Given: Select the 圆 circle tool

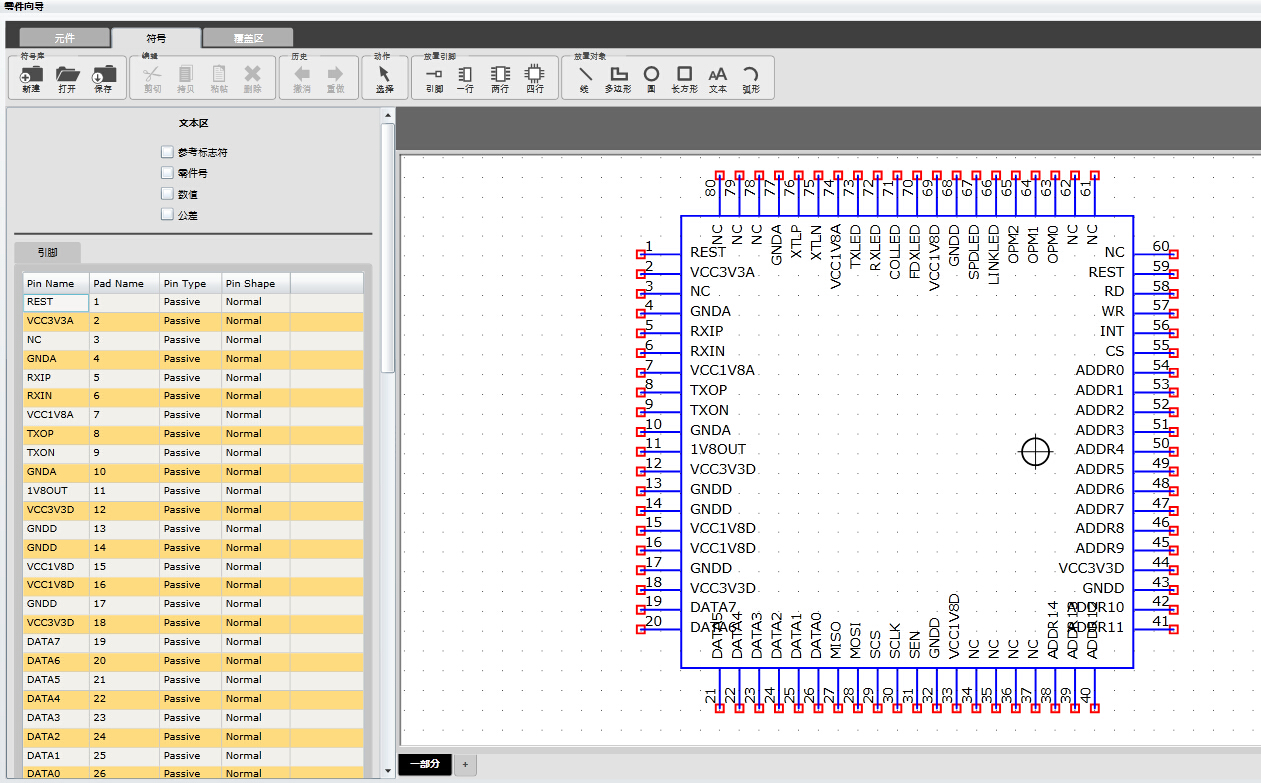Looking at the screenshot, I should click(x=651, y=79).
